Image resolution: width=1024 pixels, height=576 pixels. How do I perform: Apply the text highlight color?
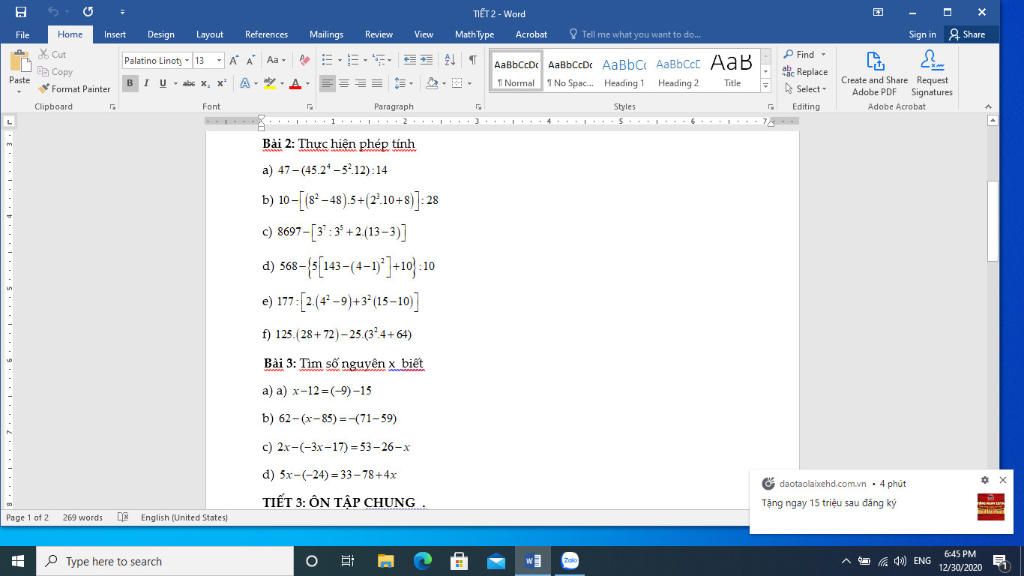click(270, 83)
